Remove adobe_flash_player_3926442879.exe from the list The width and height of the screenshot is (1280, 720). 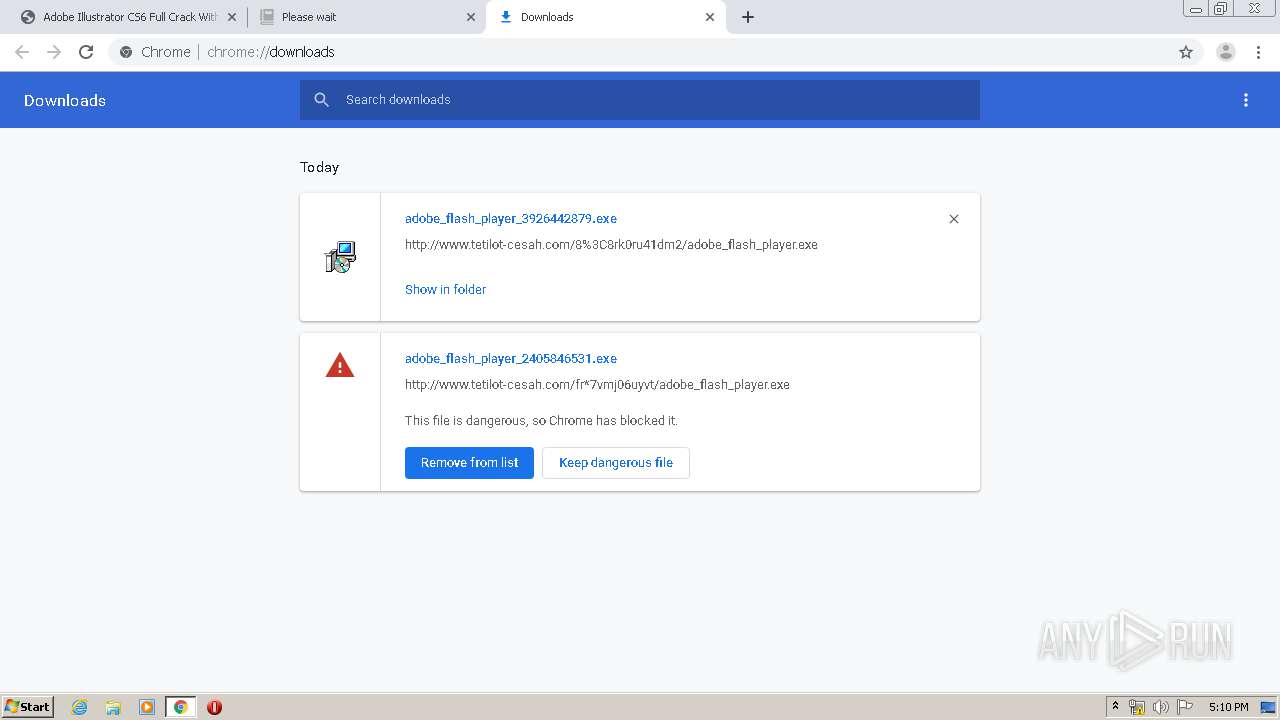click(x=954, y=219)
